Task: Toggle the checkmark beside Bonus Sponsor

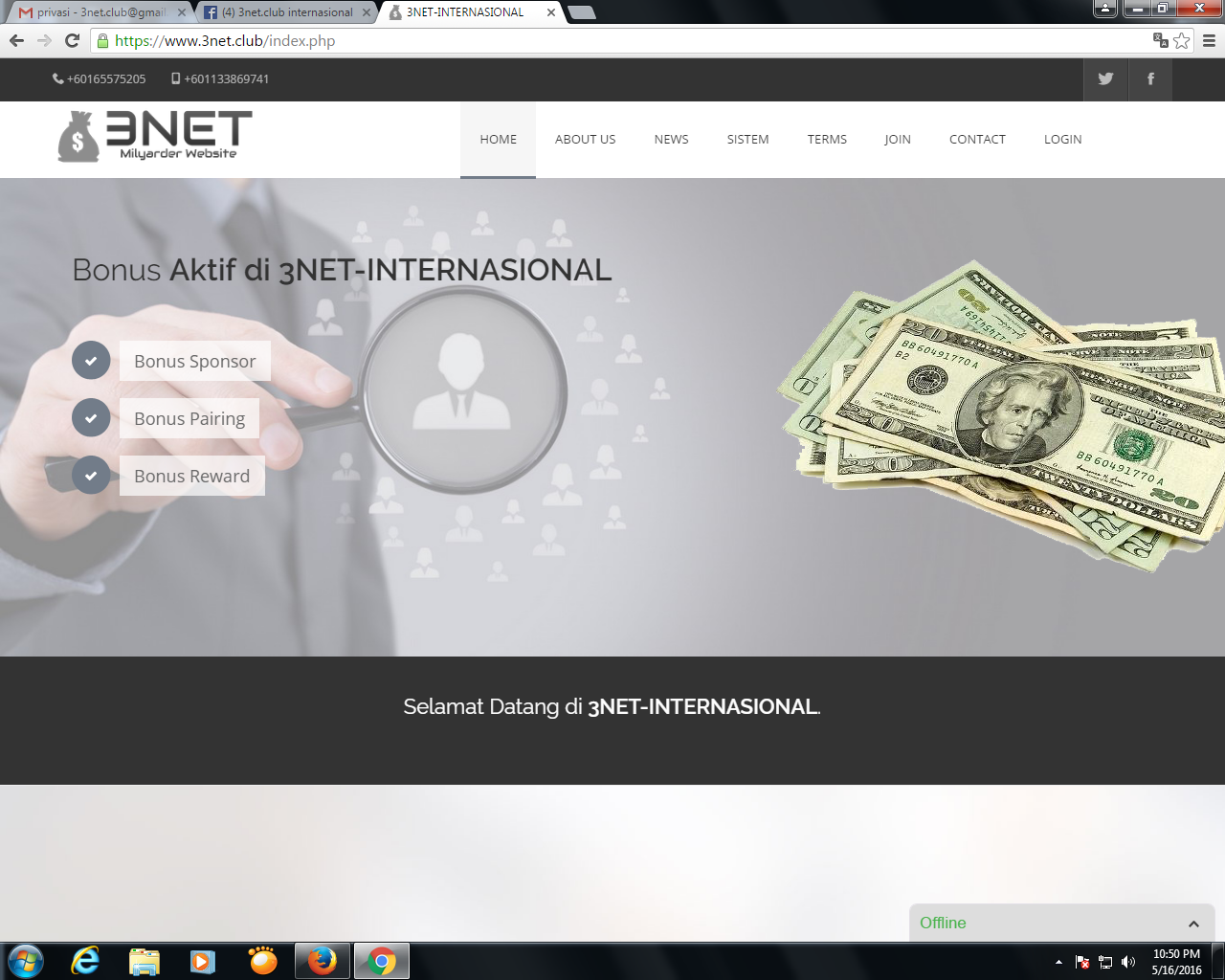Action: click(91, 361)
